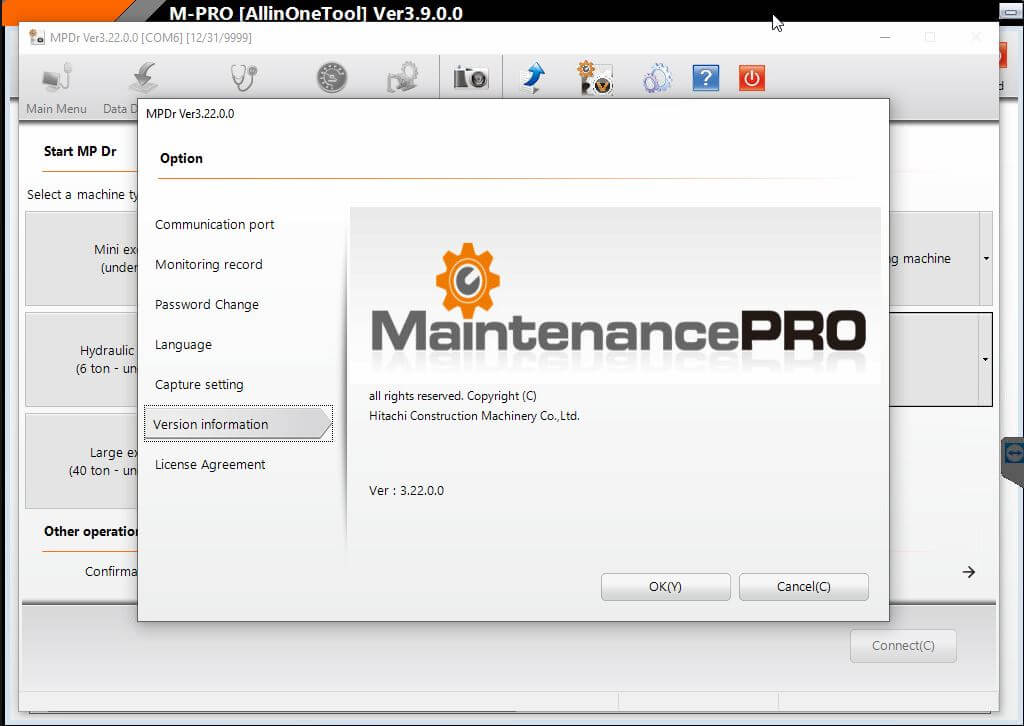Click the orange gear option icon

click(x=594, y=77)
